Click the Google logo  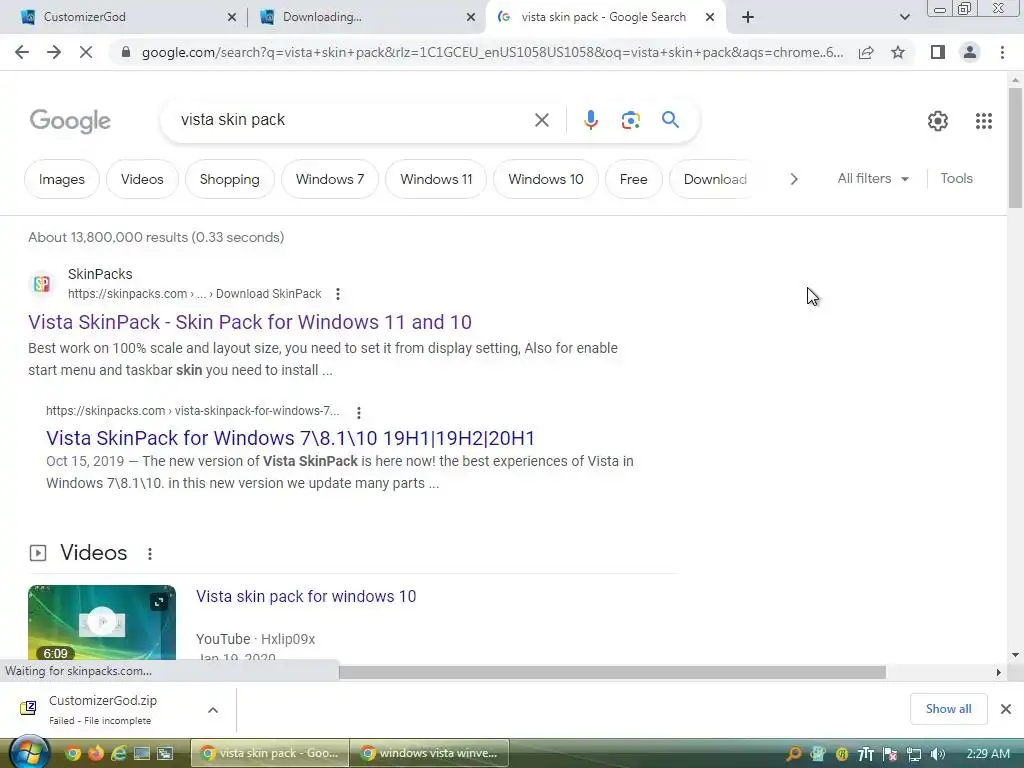pos(70,121)
